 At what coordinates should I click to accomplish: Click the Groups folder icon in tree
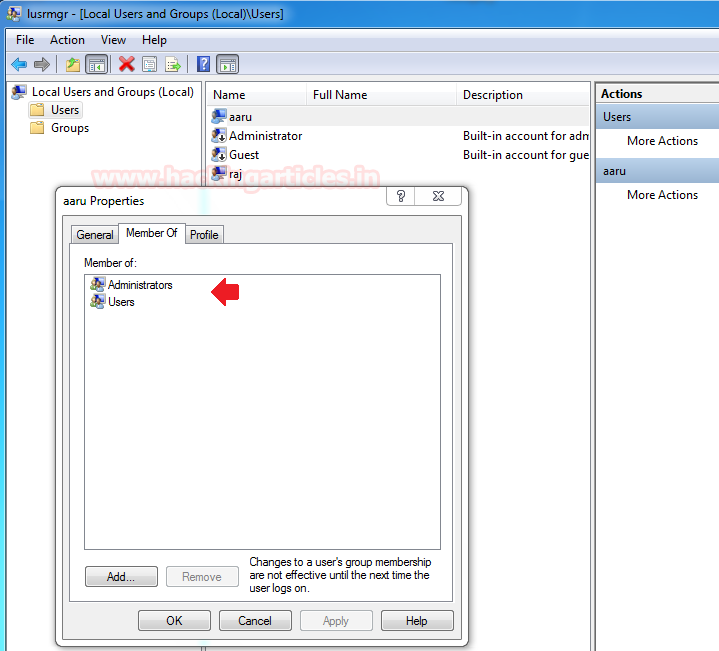(x=37, y=128)
